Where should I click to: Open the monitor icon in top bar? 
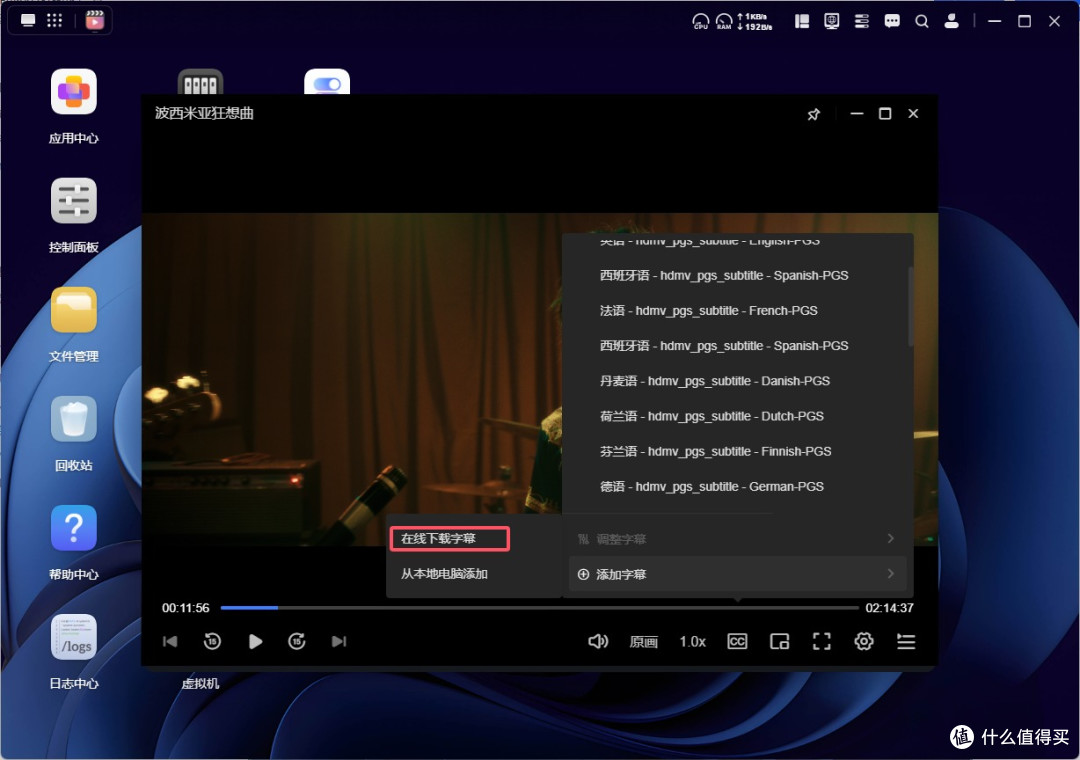pos(831,21)
